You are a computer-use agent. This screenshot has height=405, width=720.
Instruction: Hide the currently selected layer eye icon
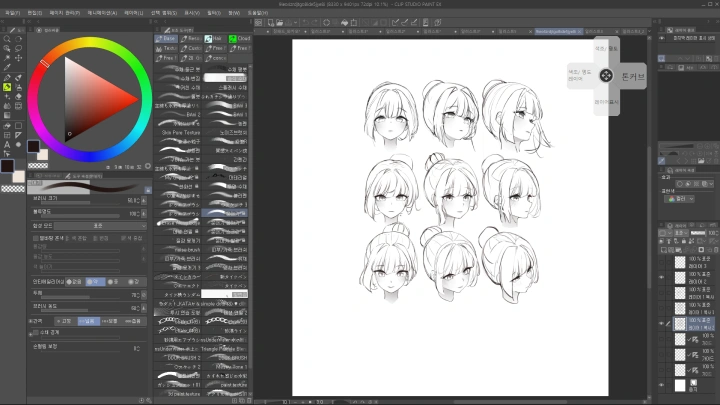pos(662,324)
